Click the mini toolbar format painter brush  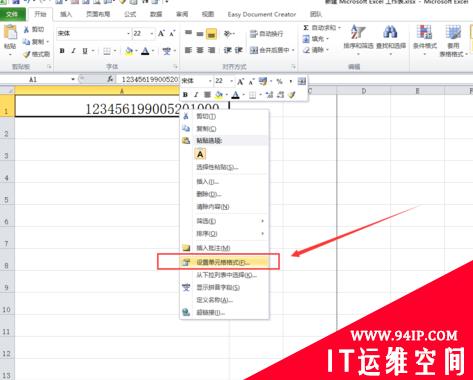pyautogui.click(x=292, y=95)
